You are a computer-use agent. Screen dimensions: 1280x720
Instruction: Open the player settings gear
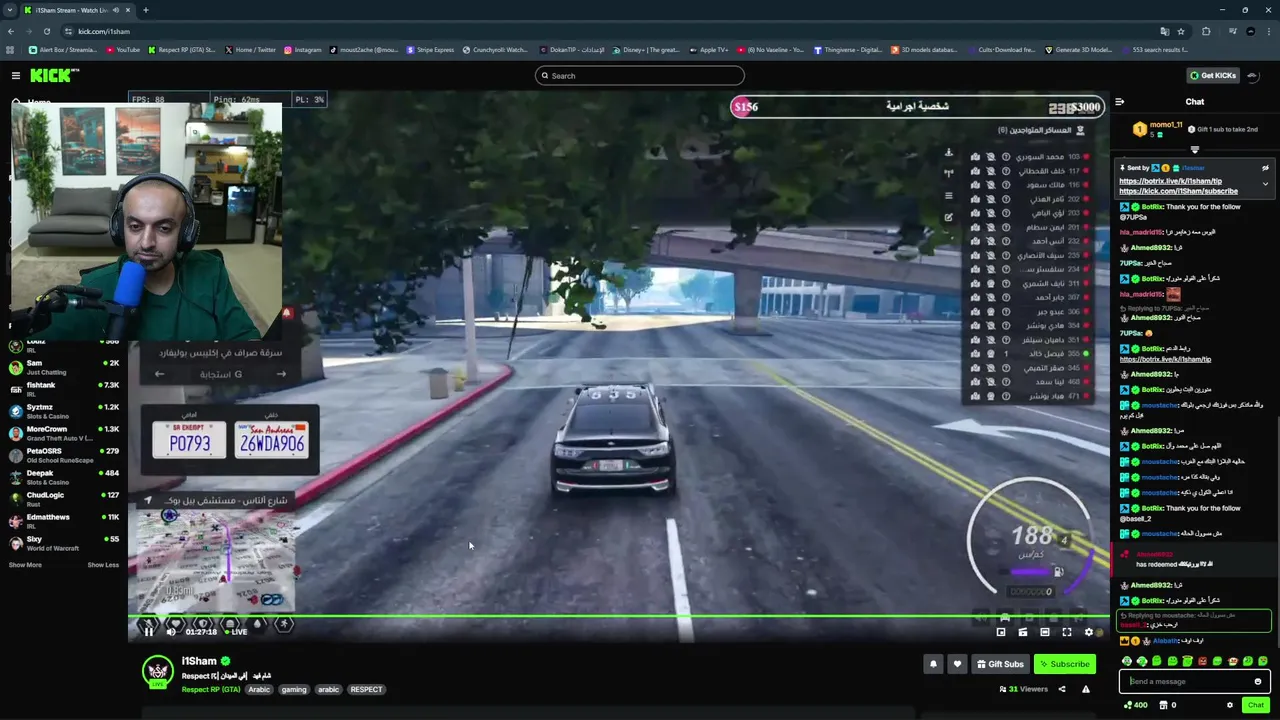(x=1089, y=632)
